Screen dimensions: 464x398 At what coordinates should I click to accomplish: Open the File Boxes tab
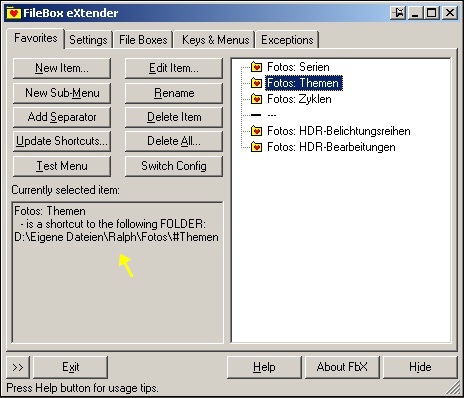143,40
